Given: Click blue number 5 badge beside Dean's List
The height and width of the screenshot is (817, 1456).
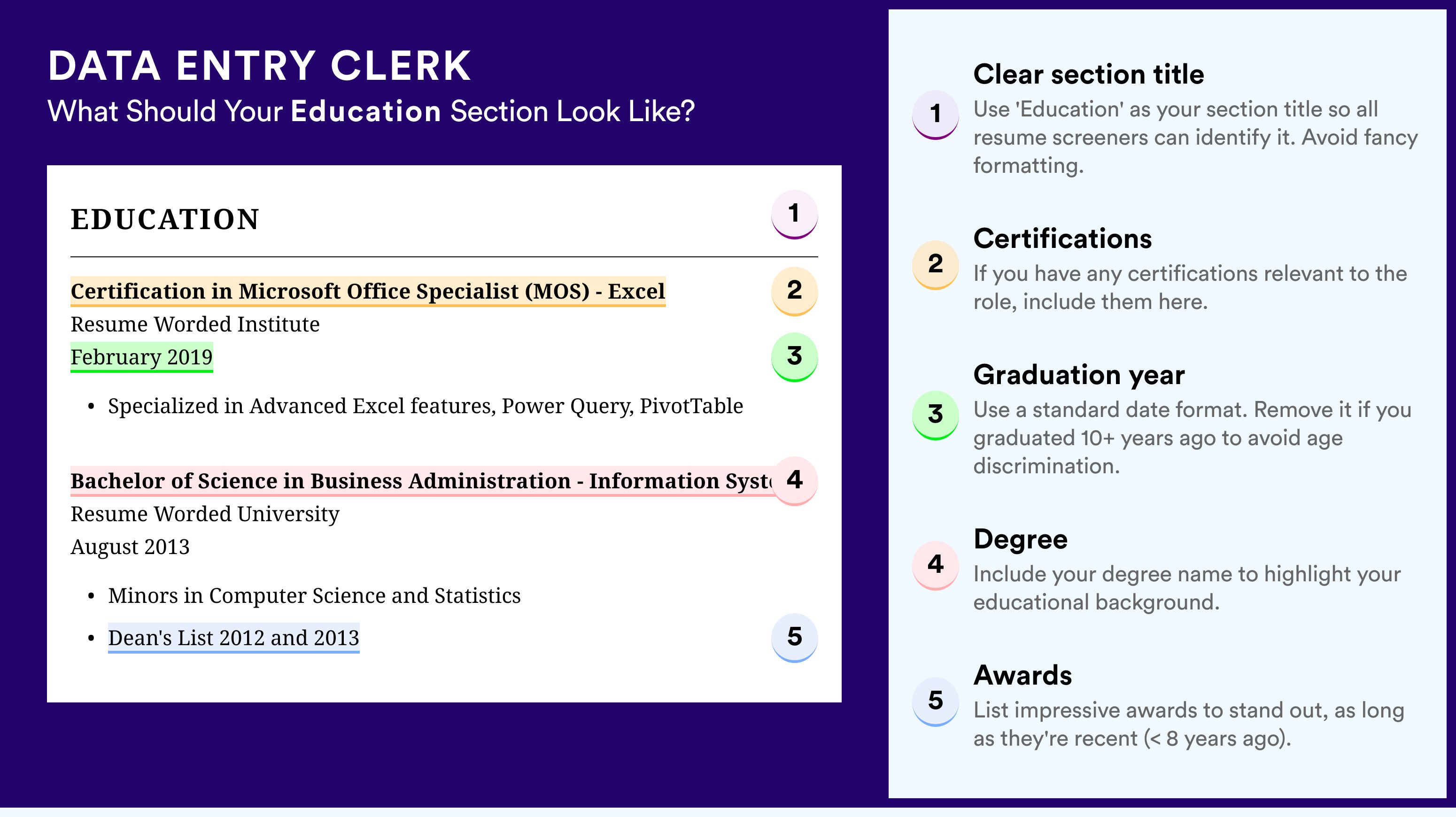Looking at the screenshot, I should coord(794,637).
